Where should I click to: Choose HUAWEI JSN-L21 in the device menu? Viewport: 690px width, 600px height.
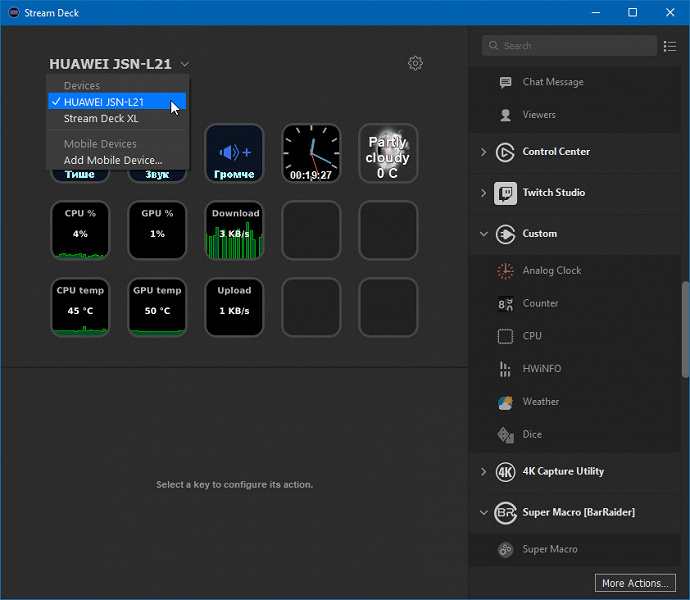[117, 102]
